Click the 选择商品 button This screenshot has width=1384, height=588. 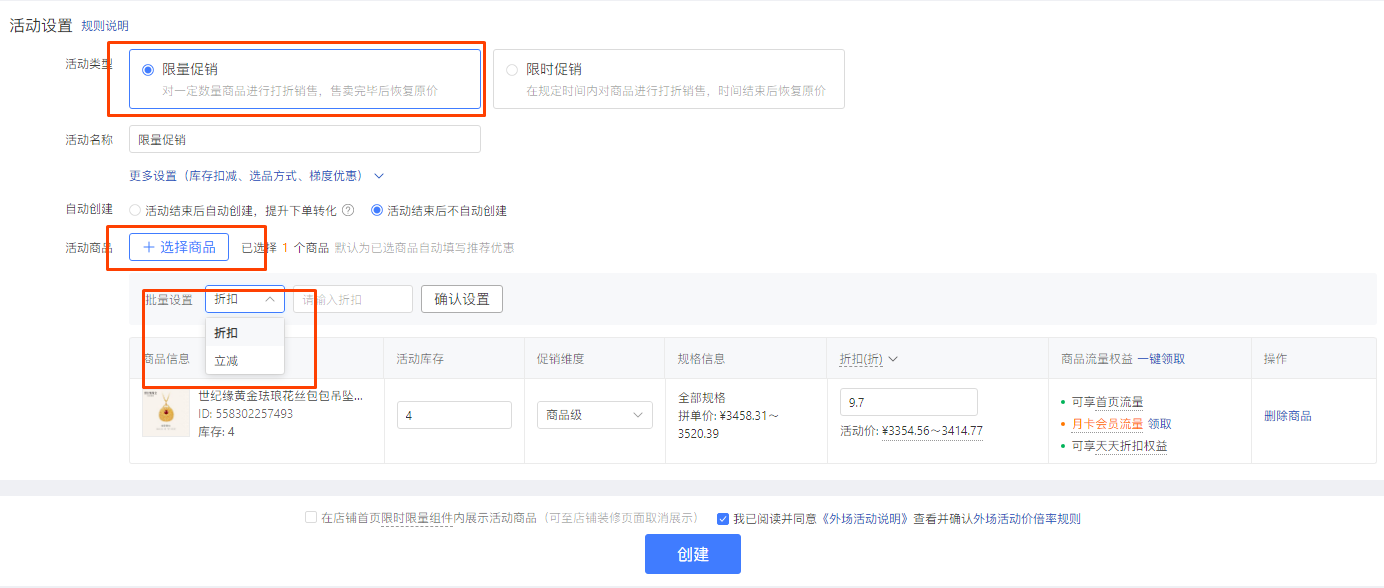click(x=179, y=247)
